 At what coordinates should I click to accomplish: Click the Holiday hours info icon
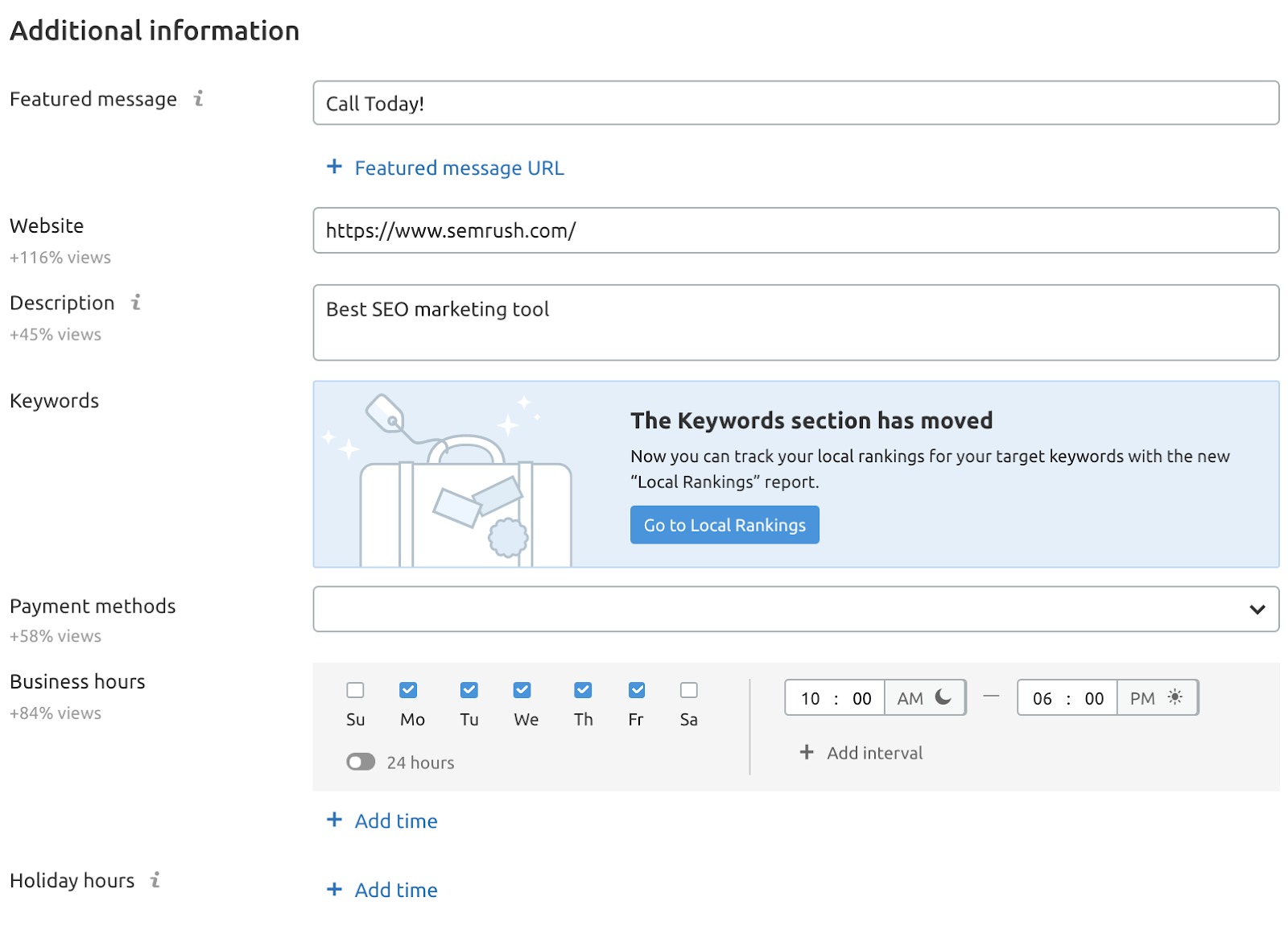point(155,879)
